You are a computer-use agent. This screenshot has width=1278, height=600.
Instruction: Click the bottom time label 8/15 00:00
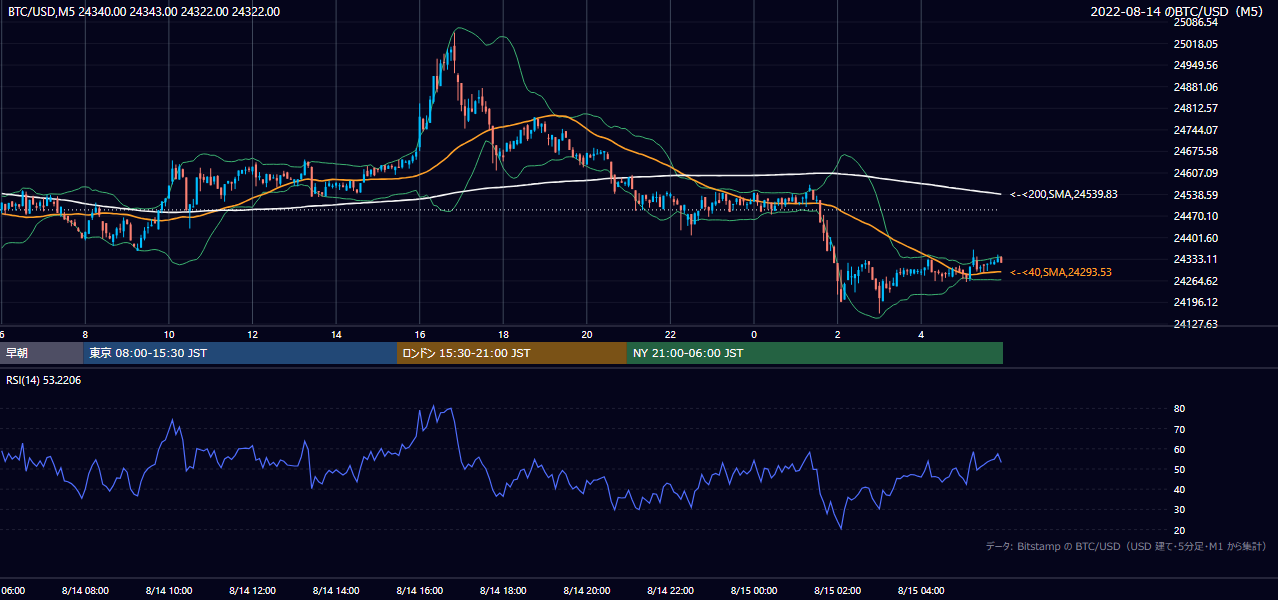coord(754,591)
